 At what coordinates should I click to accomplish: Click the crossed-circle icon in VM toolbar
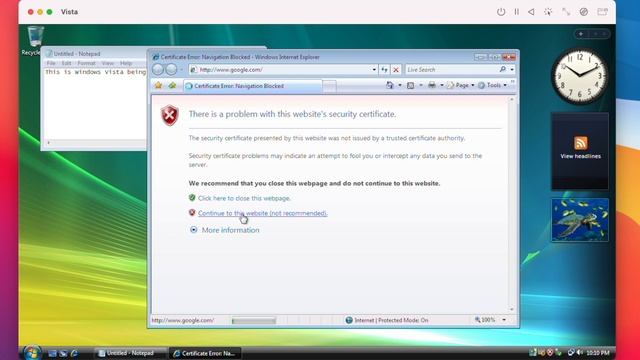coord(584,12)
